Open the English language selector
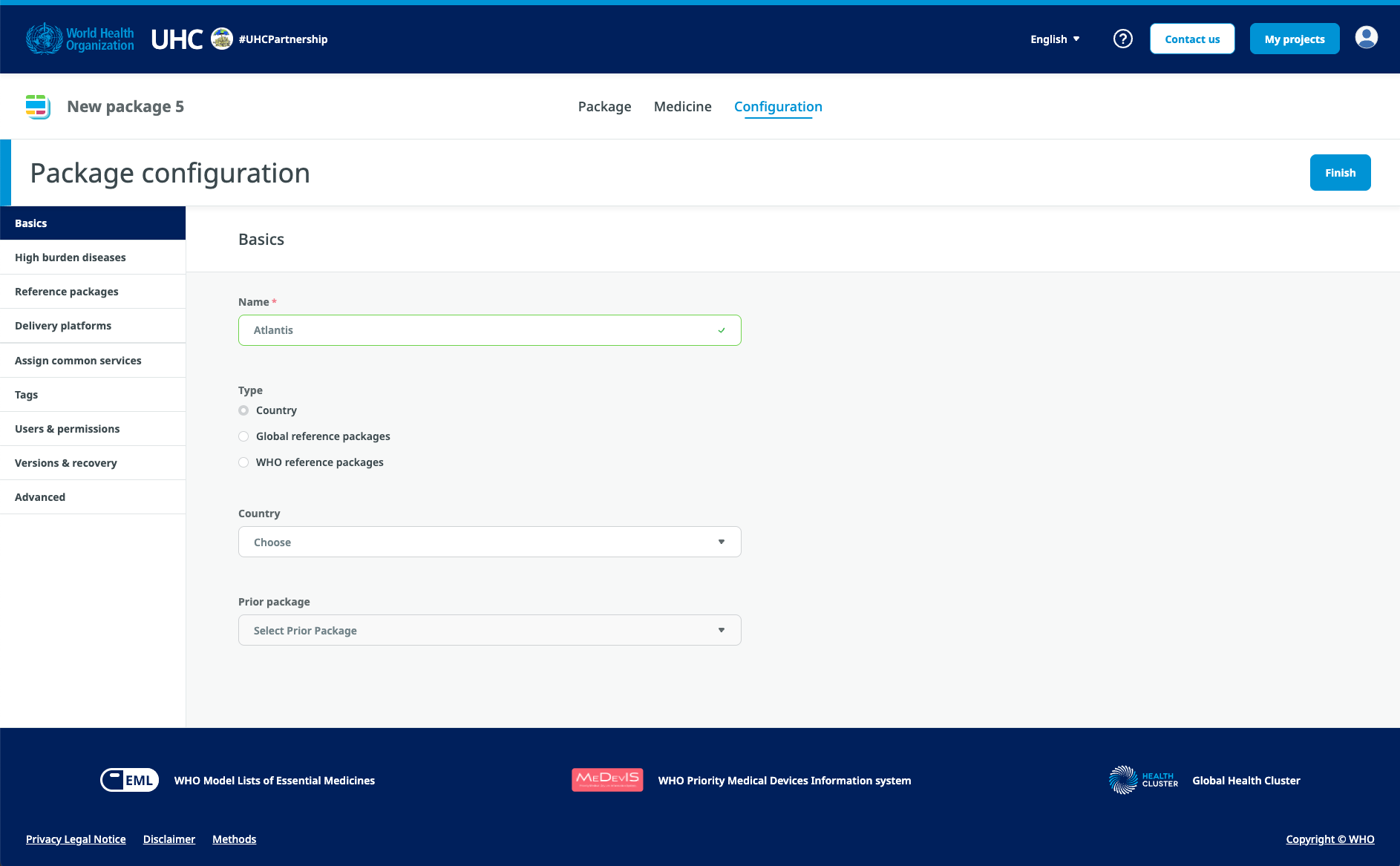Viewport: 1400px width, 866px height. click(1054, 39)
